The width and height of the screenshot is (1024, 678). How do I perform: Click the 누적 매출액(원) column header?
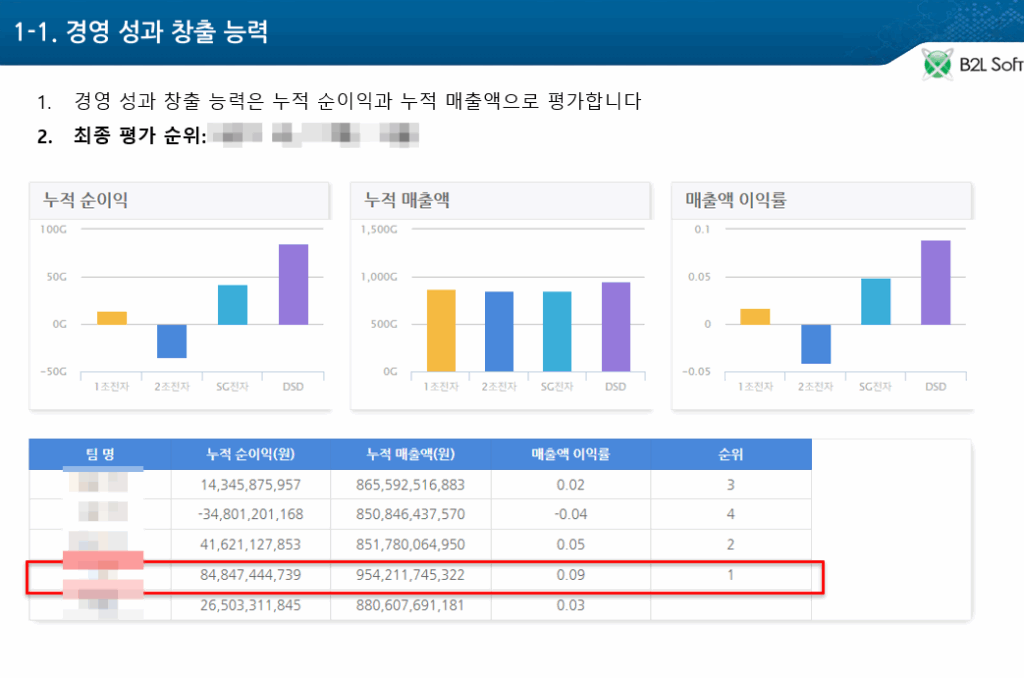pos(410,455)
